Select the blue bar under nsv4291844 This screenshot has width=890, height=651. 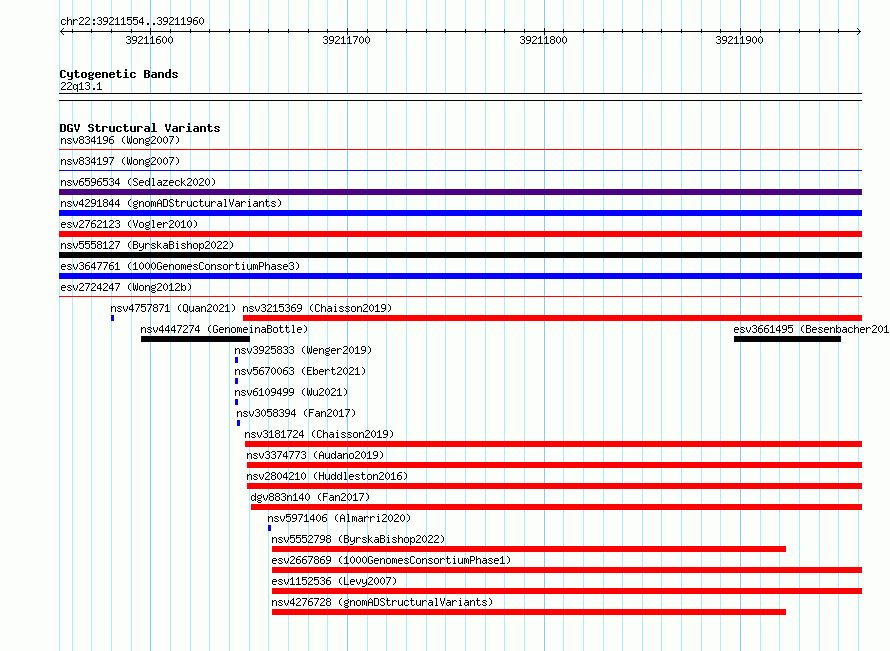[460, 213]
